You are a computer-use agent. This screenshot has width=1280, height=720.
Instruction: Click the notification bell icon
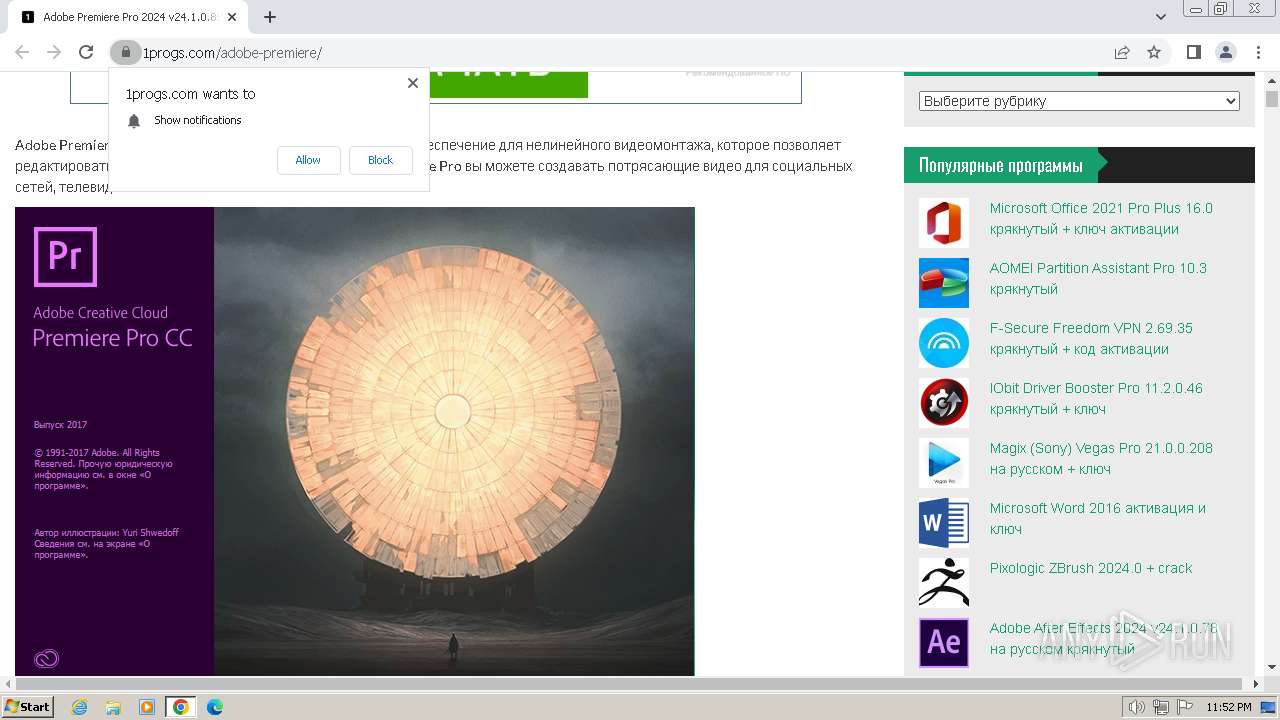point(134,121)
